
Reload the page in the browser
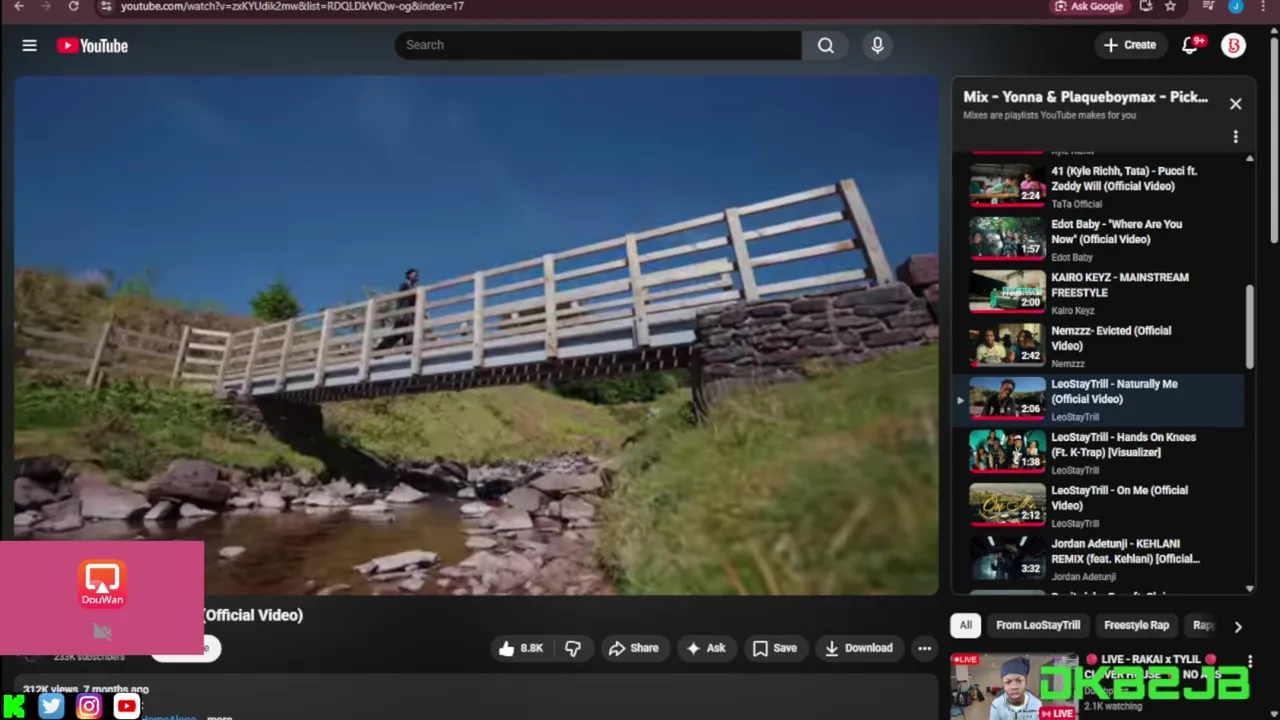click(x=73, y=6)
